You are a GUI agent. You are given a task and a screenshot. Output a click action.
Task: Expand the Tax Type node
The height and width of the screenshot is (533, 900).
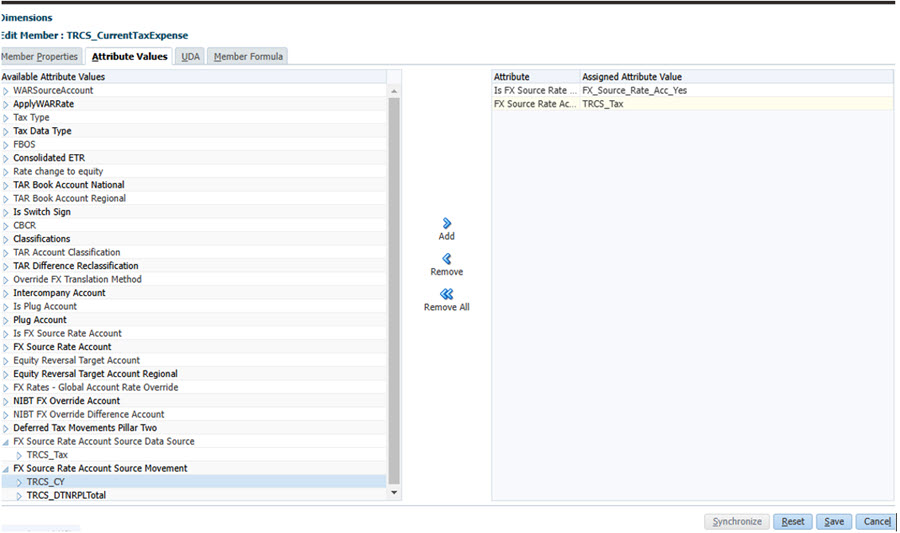click(6, 118)
